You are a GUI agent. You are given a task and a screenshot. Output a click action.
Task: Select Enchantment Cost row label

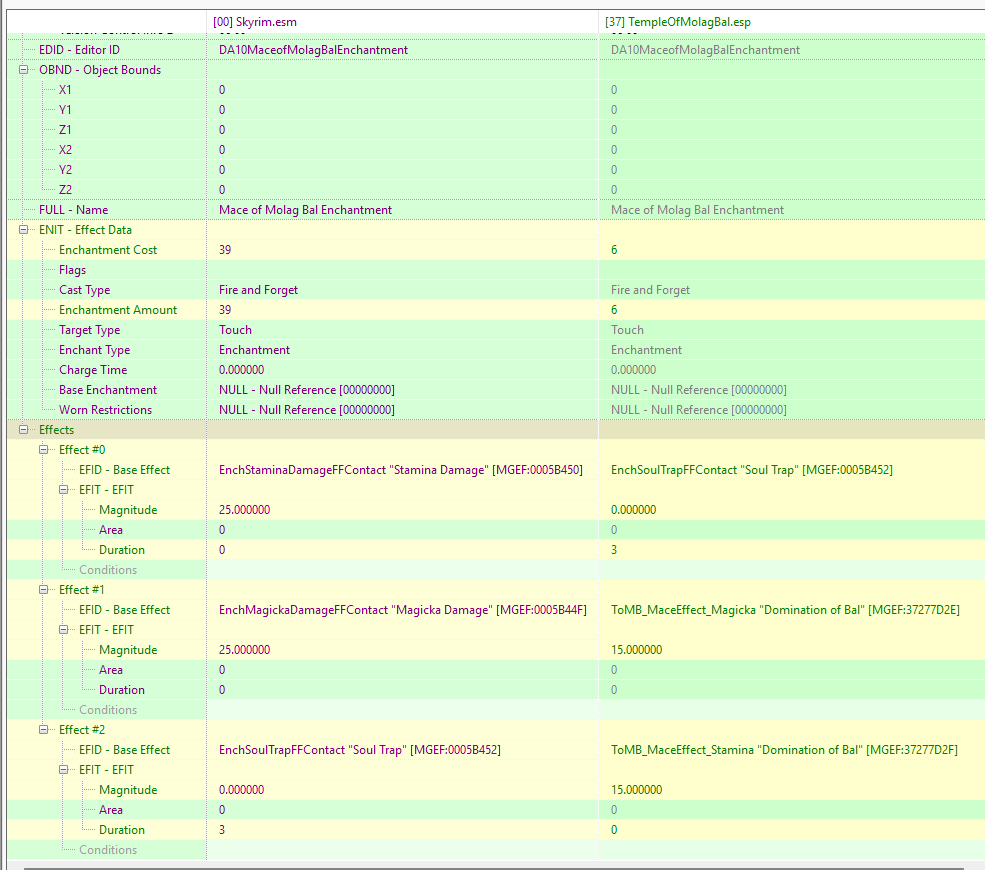click(108, 250)
